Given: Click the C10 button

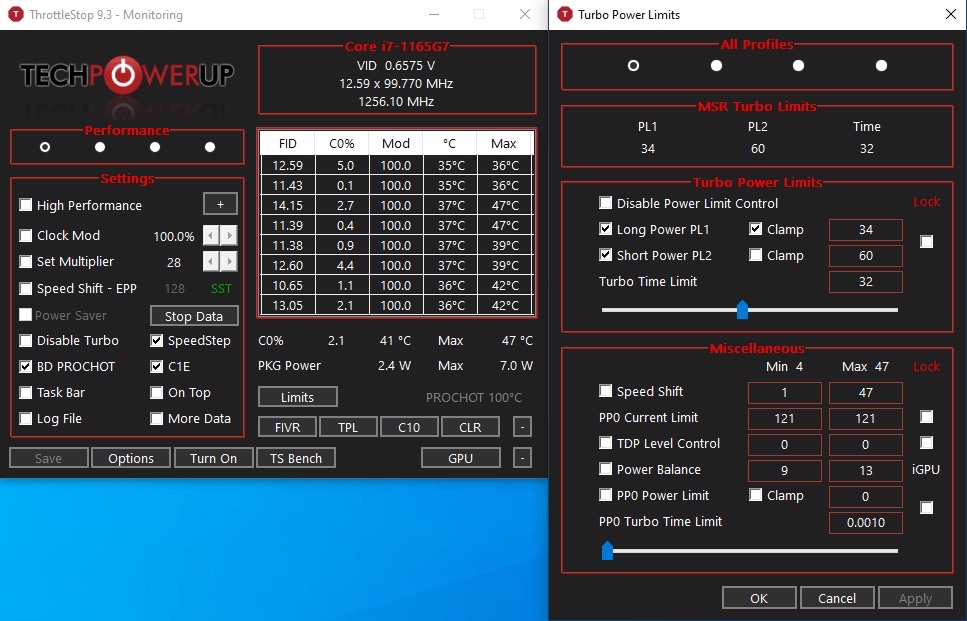Looking at the screenshot, I should coord(409,427).
